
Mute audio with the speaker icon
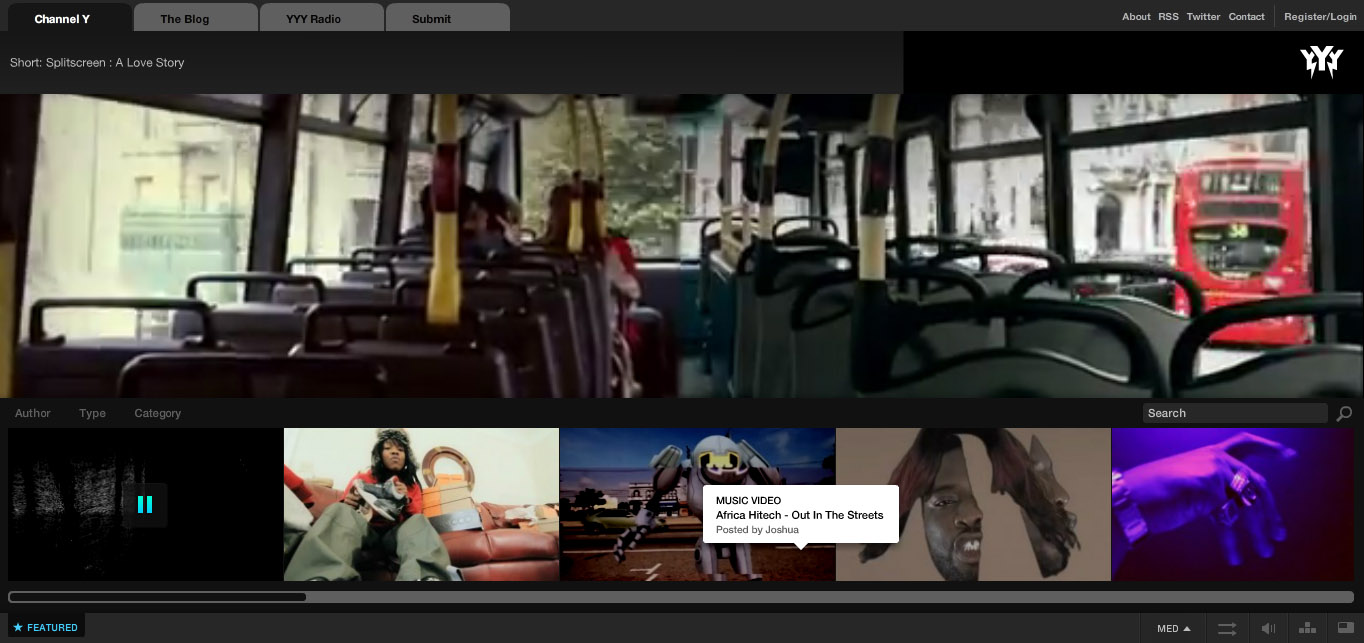[x=1268, y=629]
